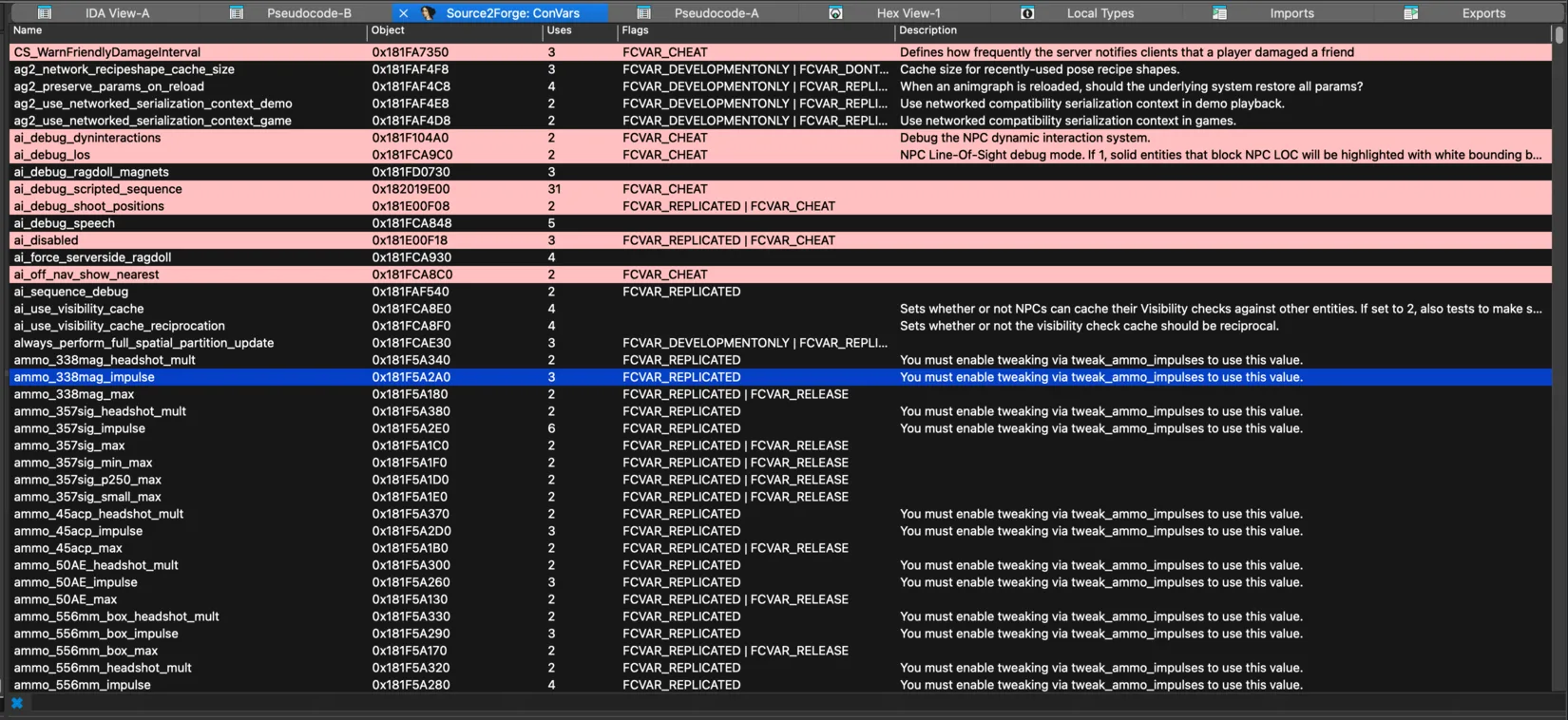This screenshot has width=1568, height=720.
Task: Select the ai_off_nav_show_nearest row
Action: 780,275
